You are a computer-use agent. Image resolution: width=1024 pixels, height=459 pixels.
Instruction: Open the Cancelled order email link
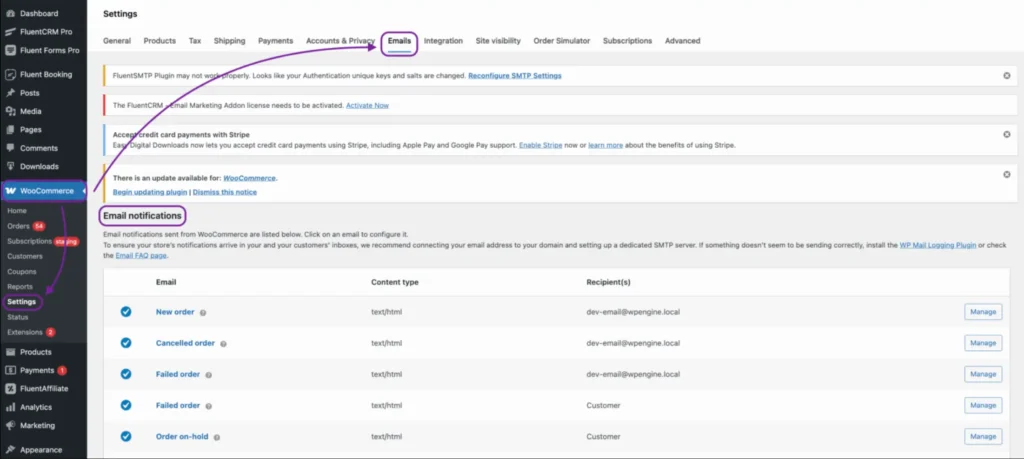click(x=185, y=343)
